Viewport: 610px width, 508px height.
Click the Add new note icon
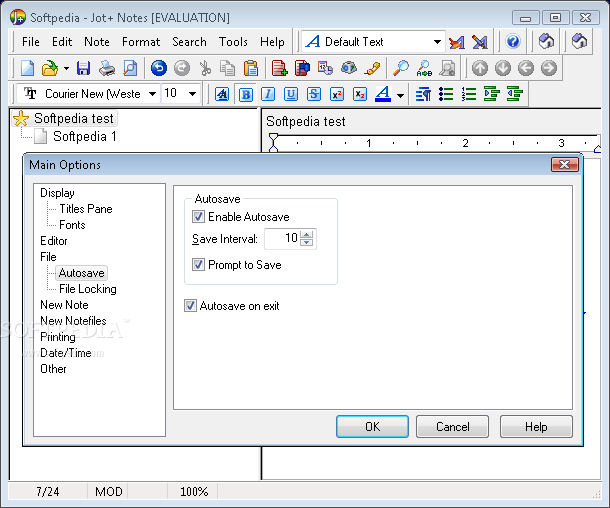click(280, 68)
